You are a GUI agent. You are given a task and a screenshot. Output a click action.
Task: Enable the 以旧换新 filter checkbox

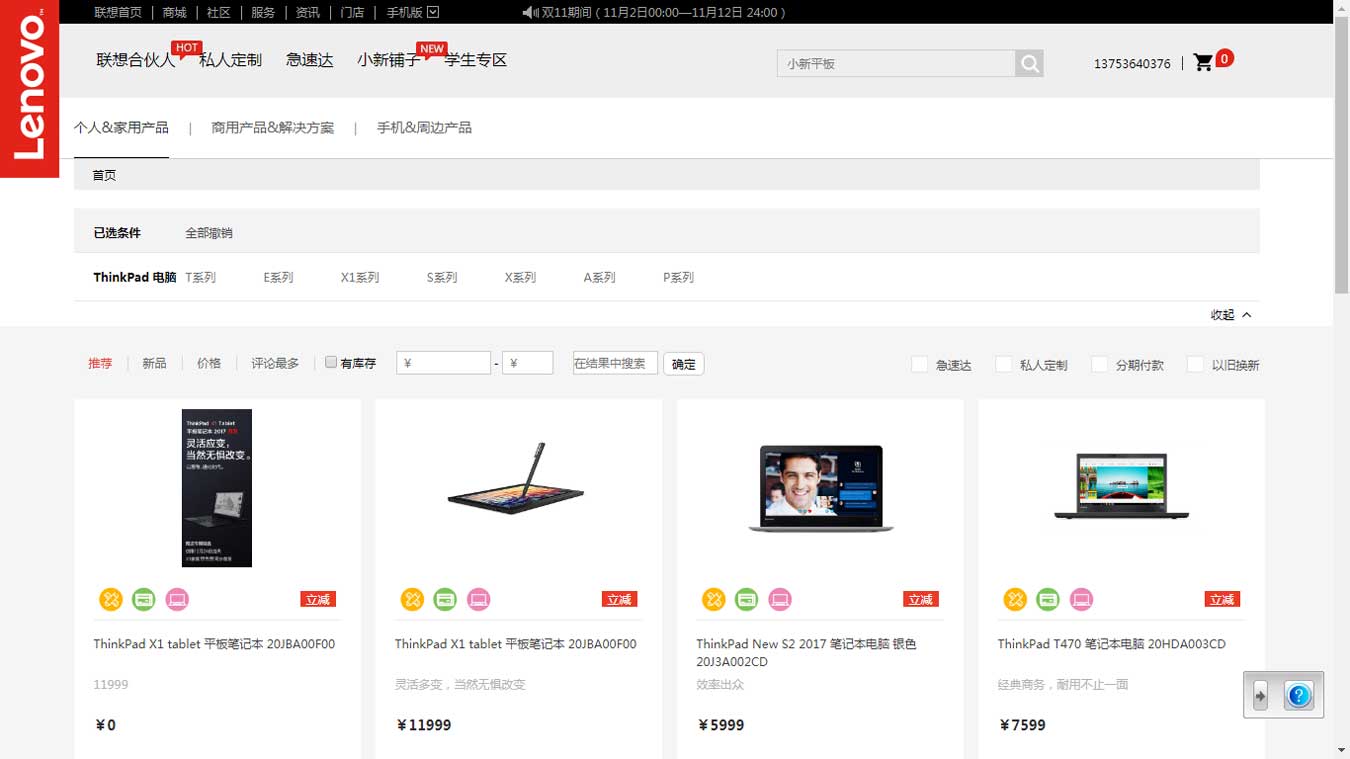click(1195, 364)
